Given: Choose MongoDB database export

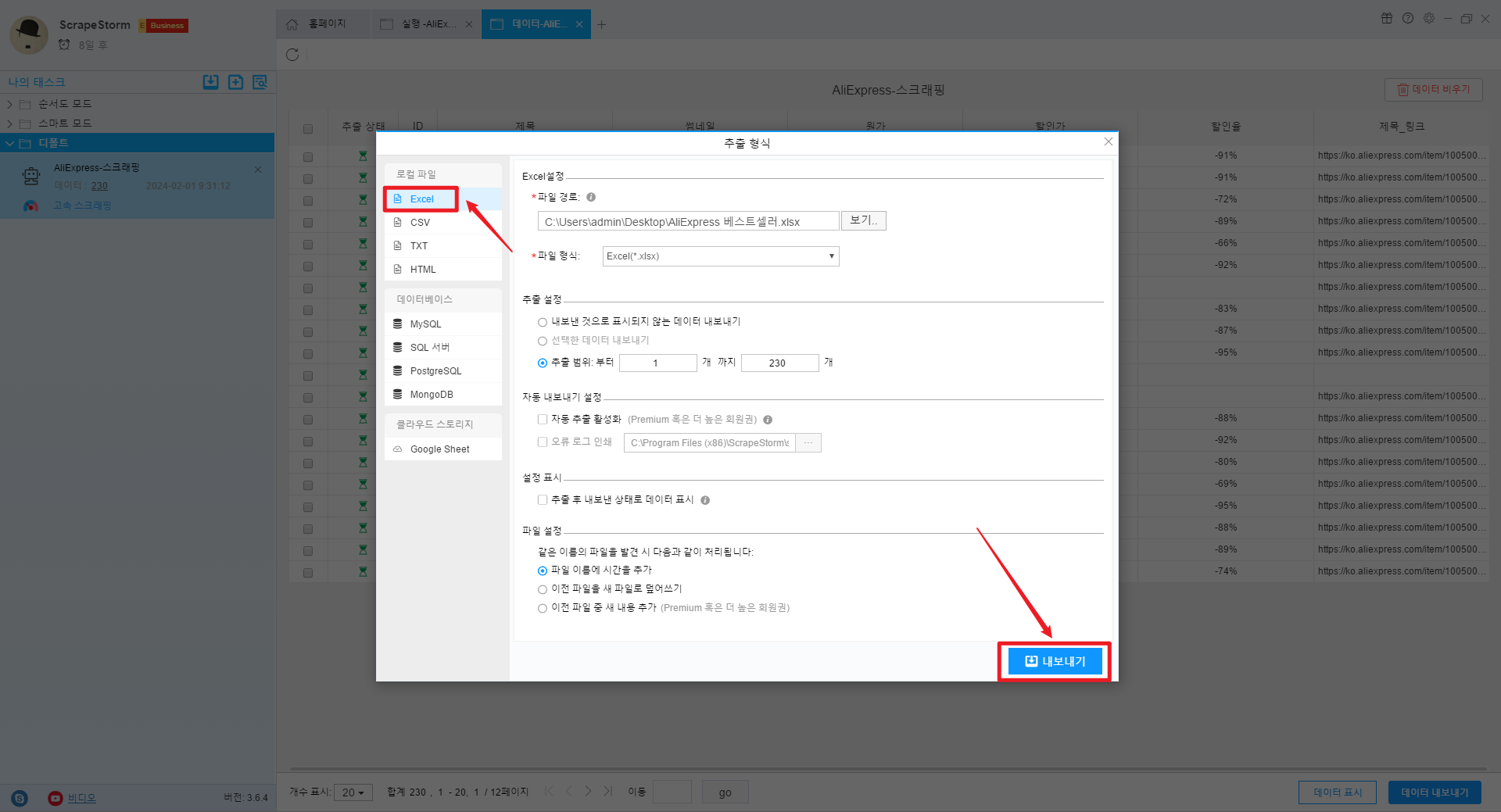Looking at the screenshot, I should [442, 395].
